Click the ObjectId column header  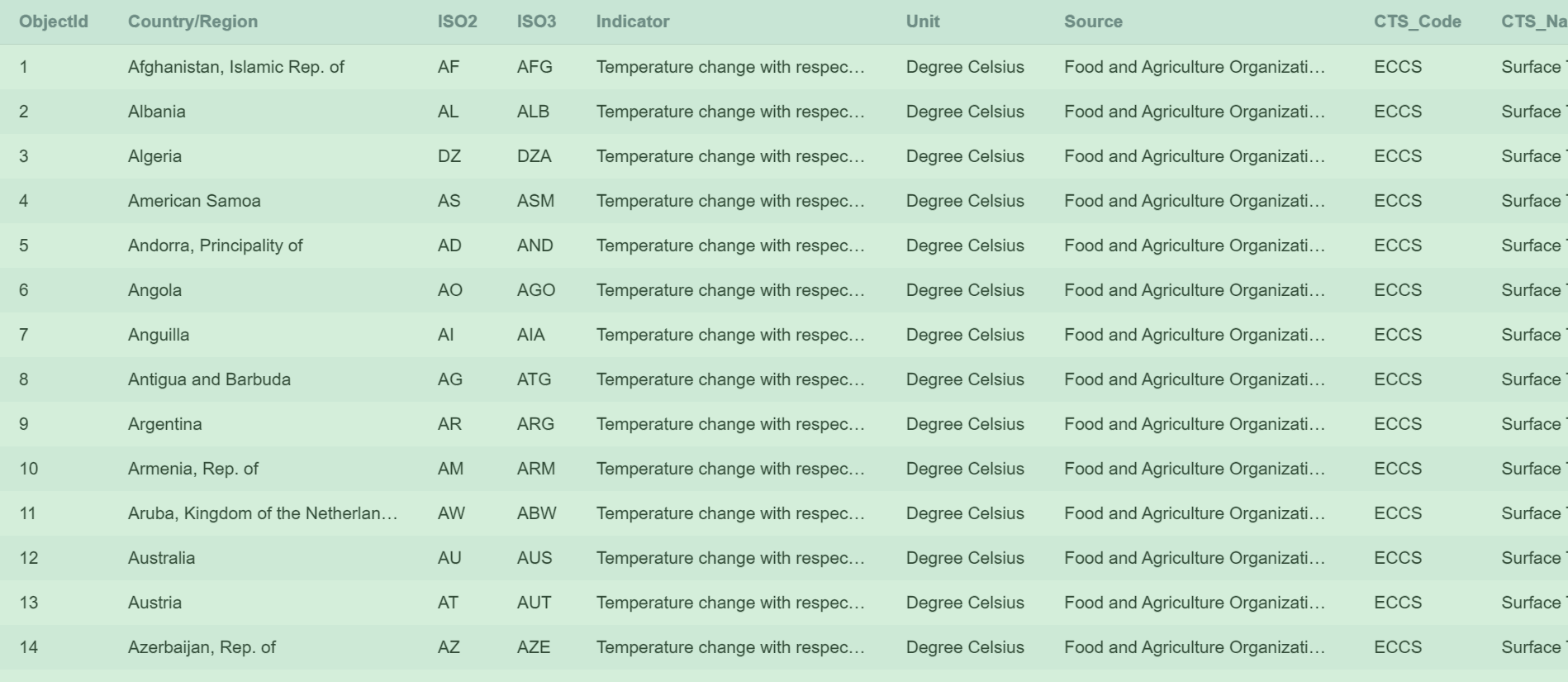[54, 21]
